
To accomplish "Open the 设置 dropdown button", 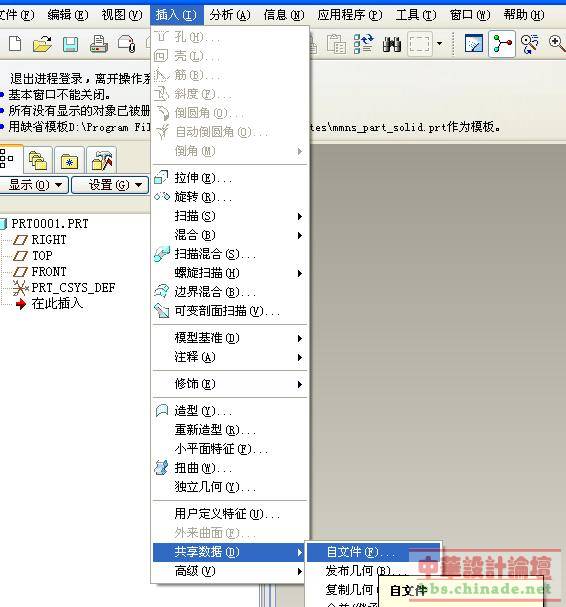I will [x=110, y=185].
